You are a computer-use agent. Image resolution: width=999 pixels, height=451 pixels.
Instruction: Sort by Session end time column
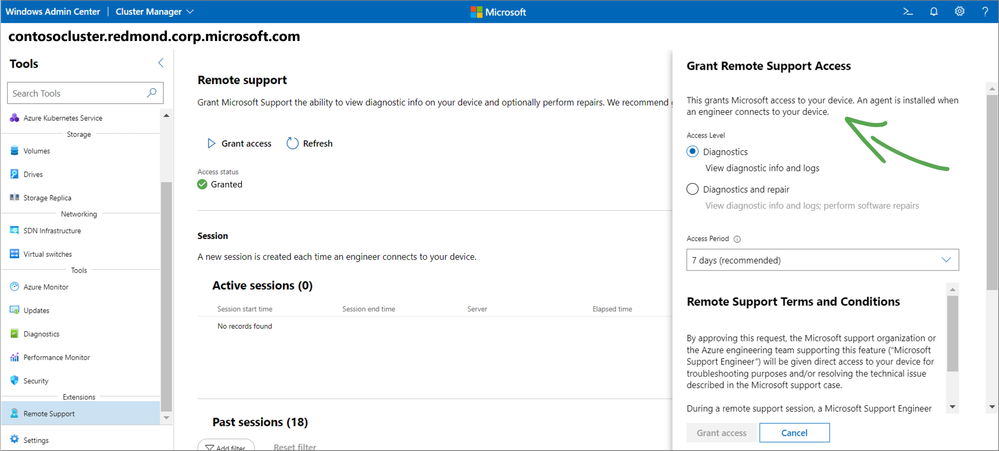pyautogui.click(x=369, y=309)
